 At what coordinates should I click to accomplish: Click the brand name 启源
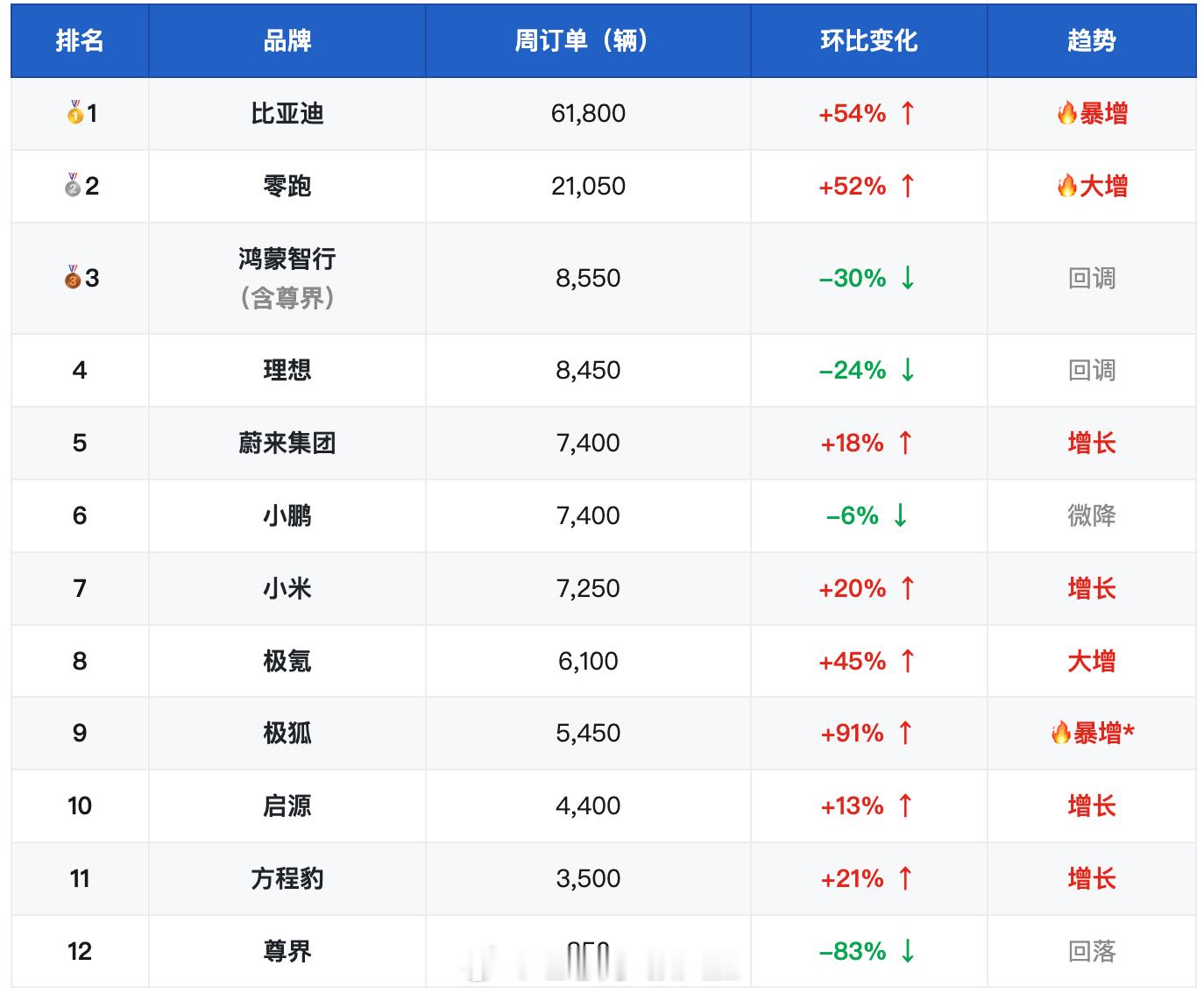pos(287,806)
